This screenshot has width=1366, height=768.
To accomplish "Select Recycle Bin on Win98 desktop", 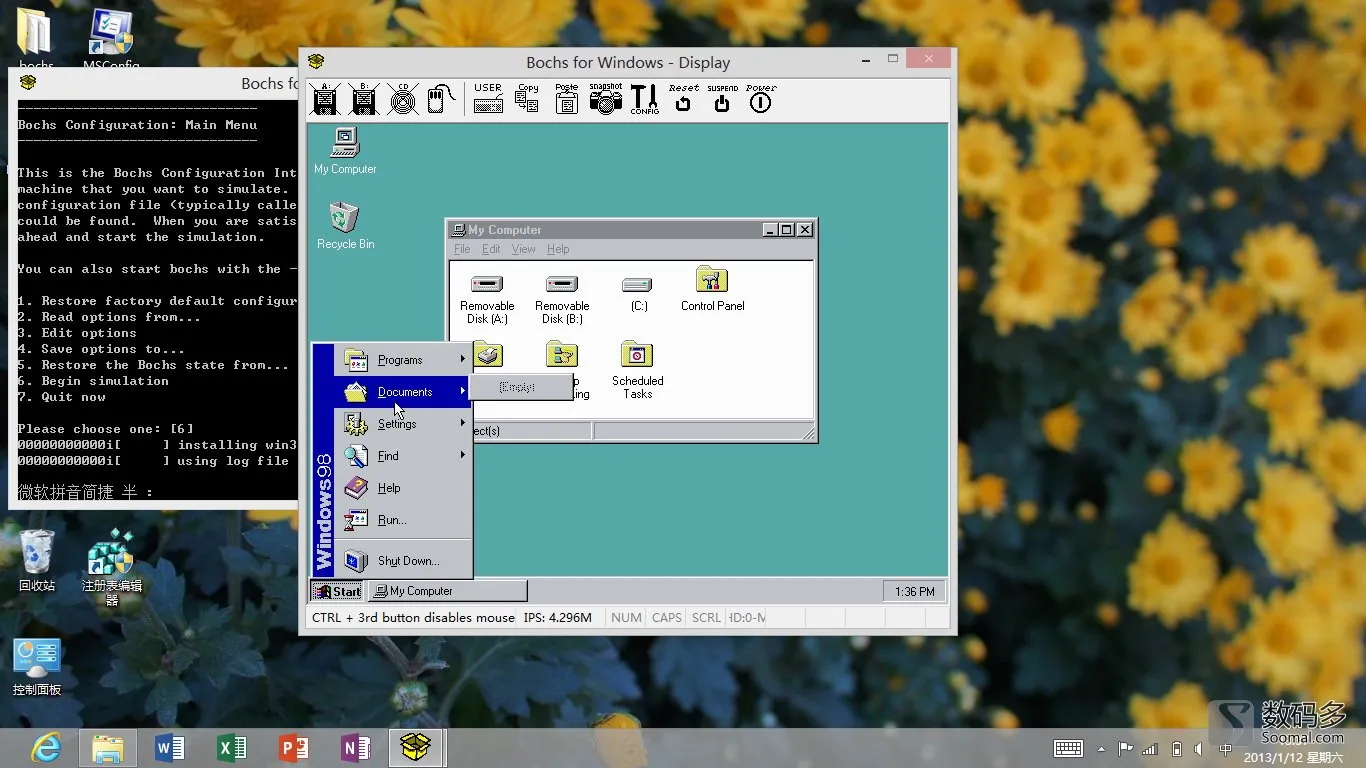I will tap(345, 225).
